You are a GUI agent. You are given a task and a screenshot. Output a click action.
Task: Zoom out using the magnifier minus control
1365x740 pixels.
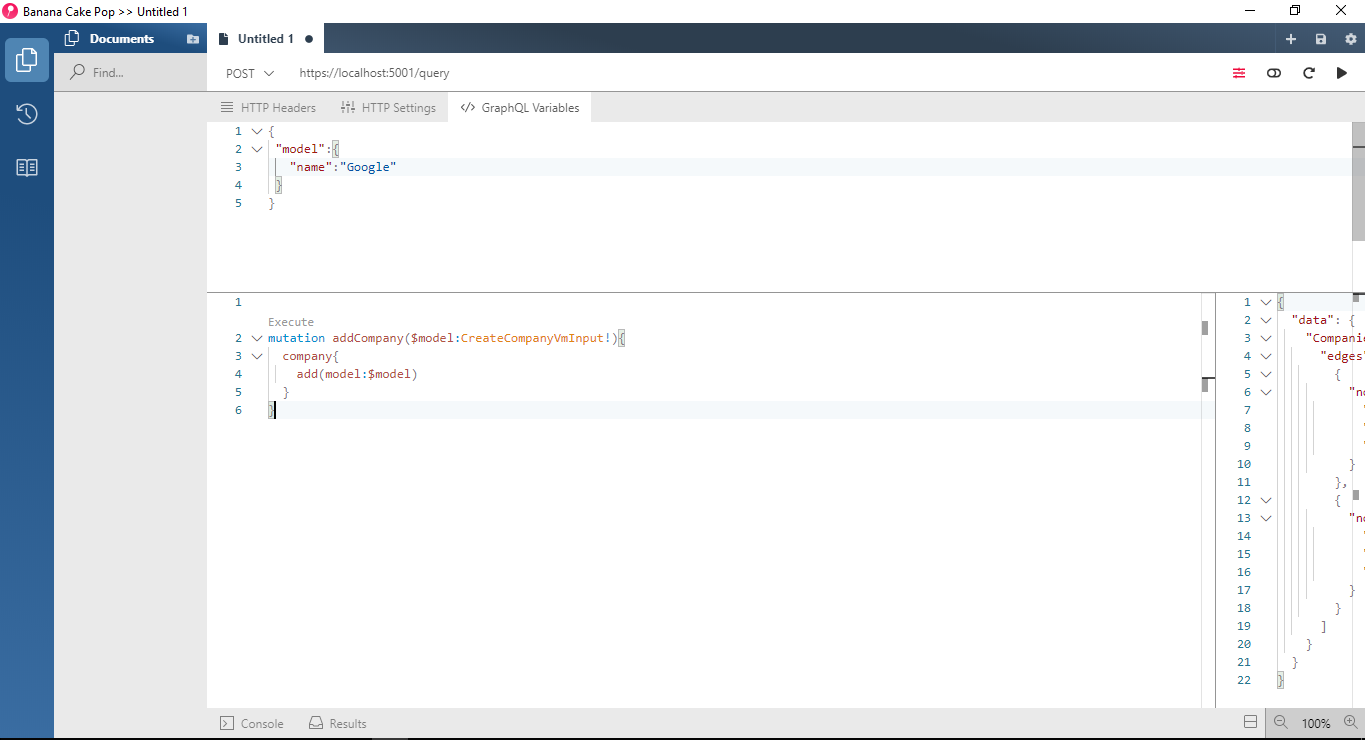point(1280,723)
